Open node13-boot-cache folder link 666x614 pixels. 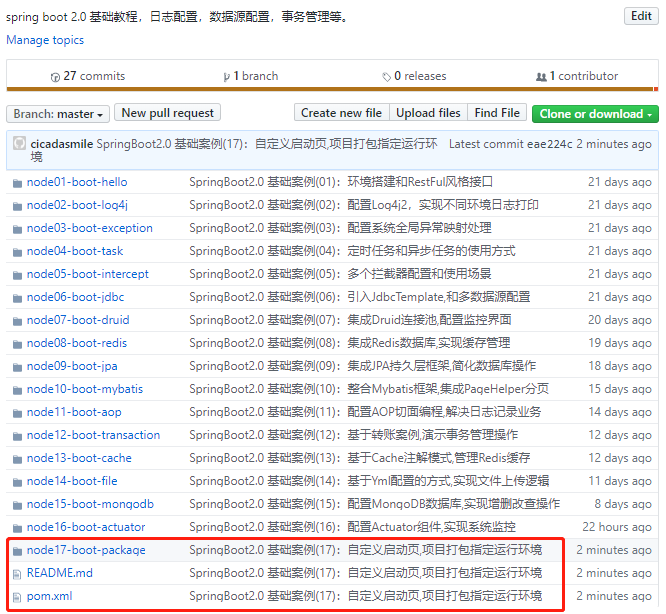point(79,458)
